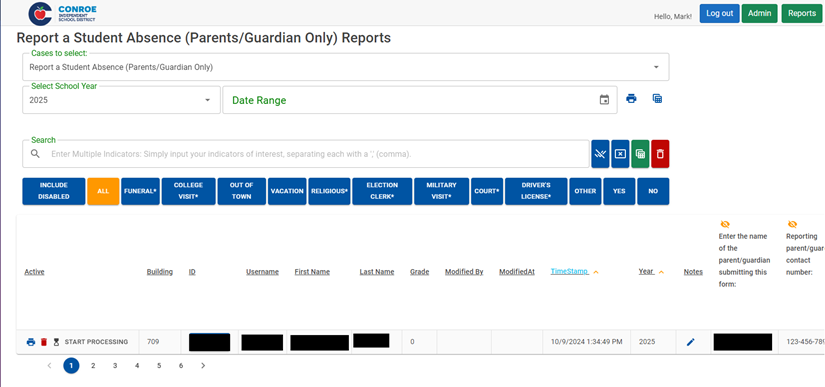This screenshot has height=387, width=825.
Task: Clear the search with the X box button
Action: 620,154
